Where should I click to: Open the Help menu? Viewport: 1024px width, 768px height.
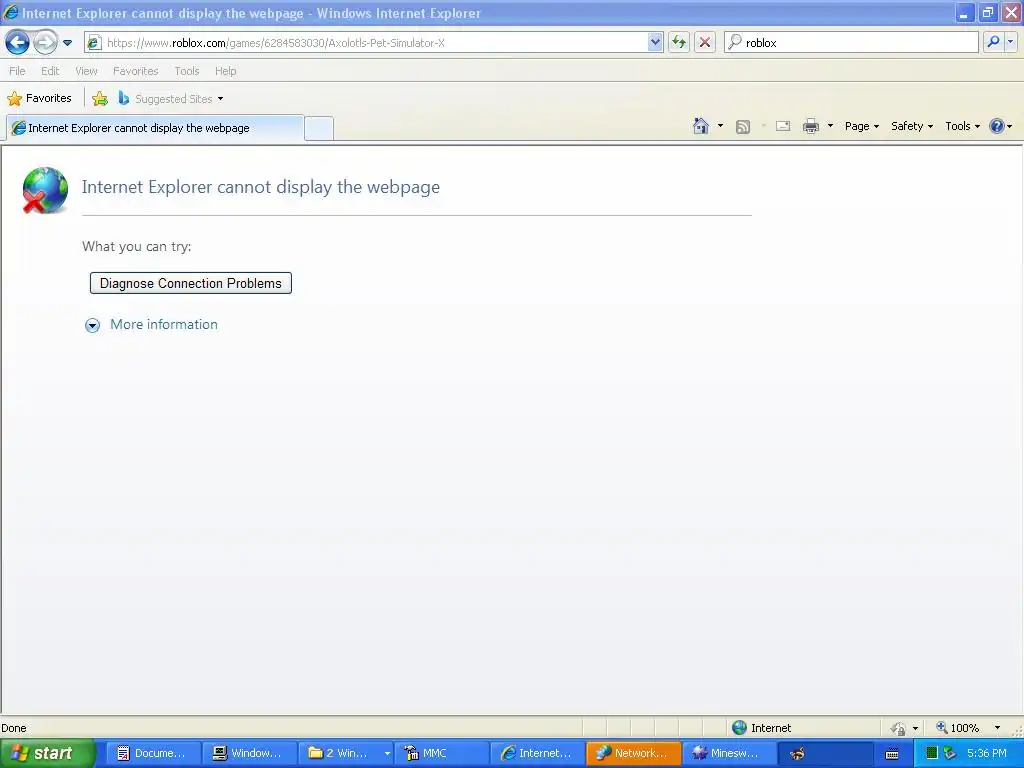click(225, 71)
